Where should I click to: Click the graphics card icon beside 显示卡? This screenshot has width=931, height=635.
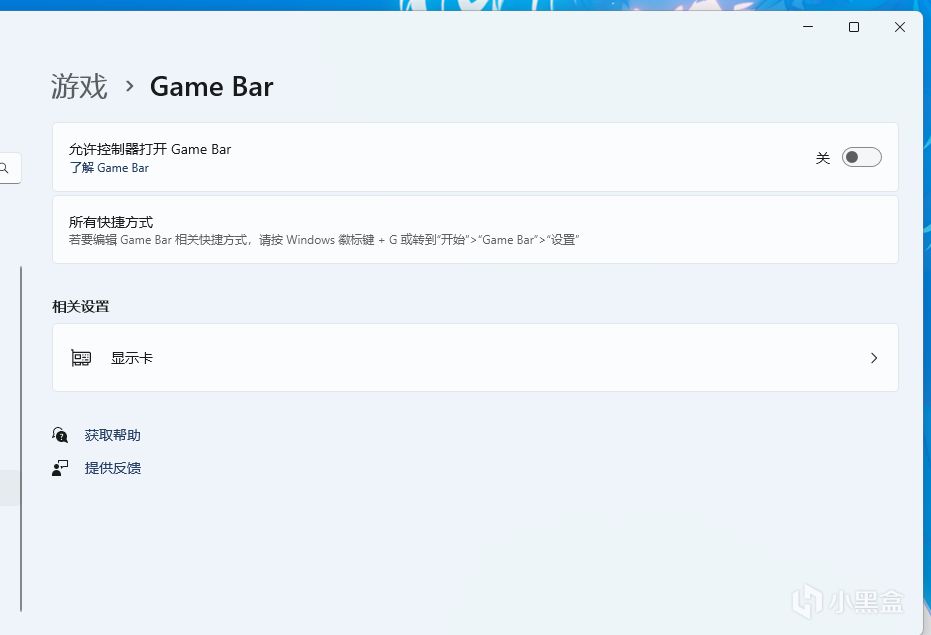81,358
